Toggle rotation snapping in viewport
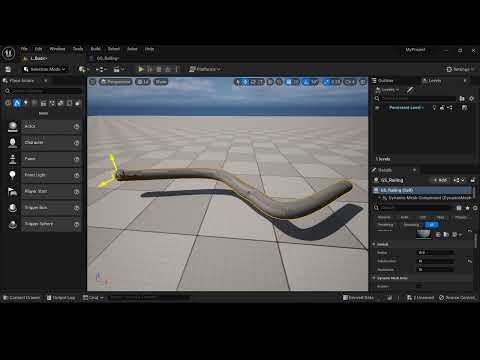Screen dimensions: 480x360 point(306,82)
